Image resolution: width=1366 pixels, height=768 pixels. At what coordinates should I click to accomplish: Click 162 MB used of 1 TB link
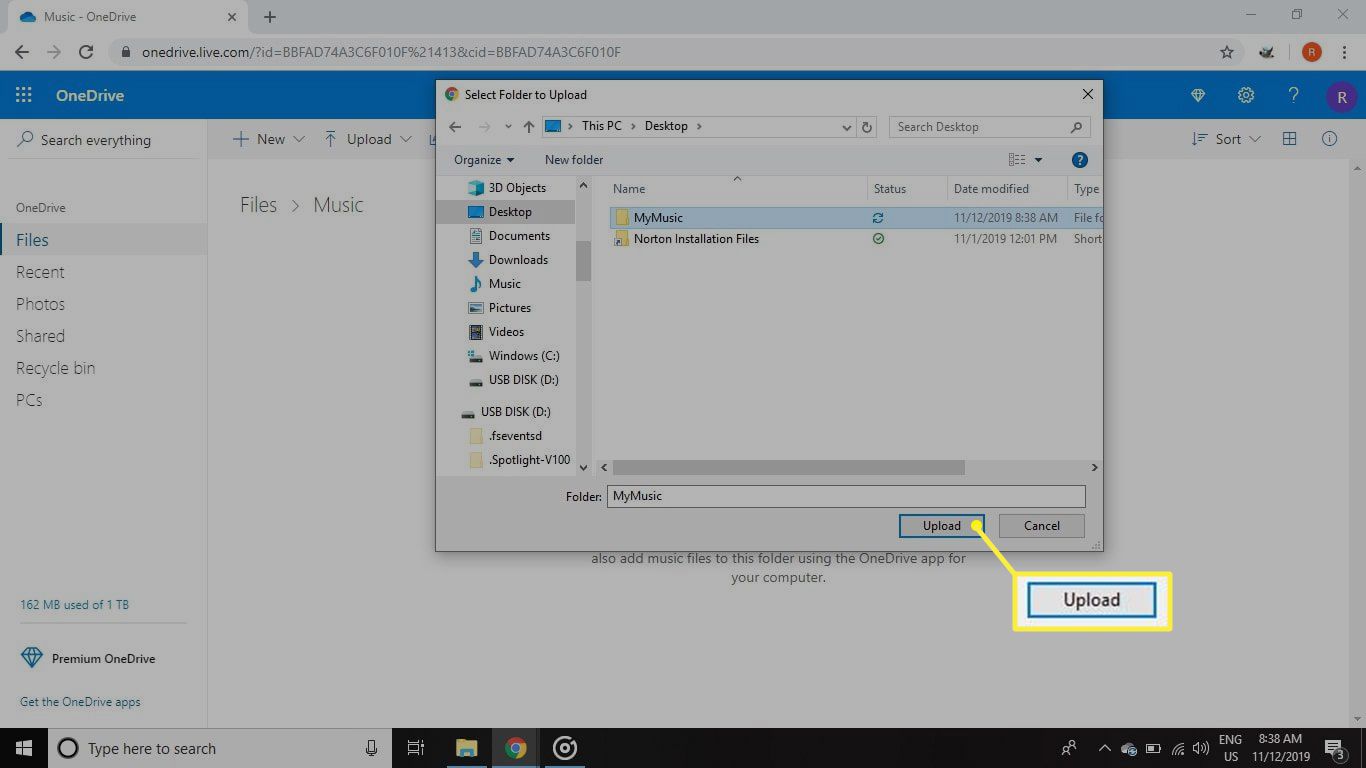74,605
